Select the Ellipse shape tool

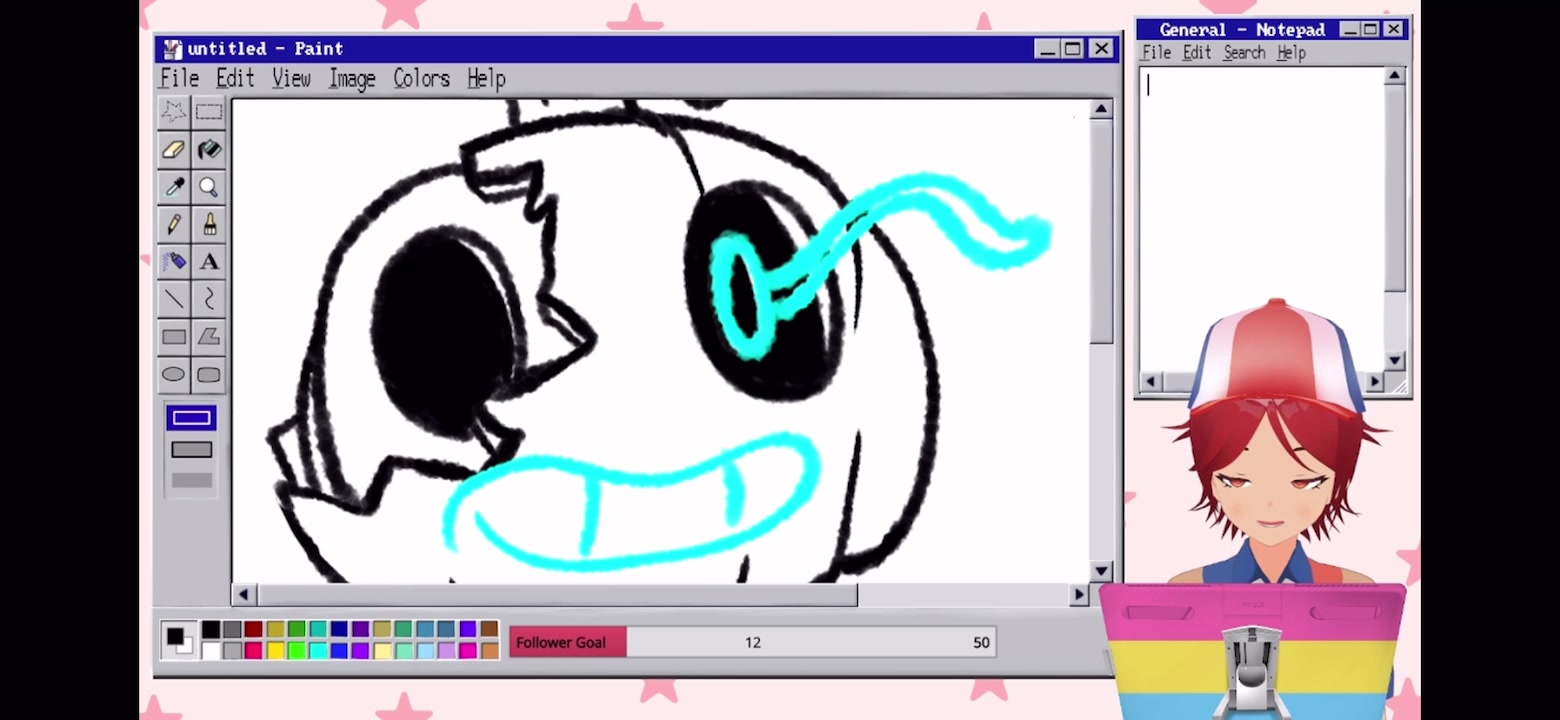pos(174,374)
